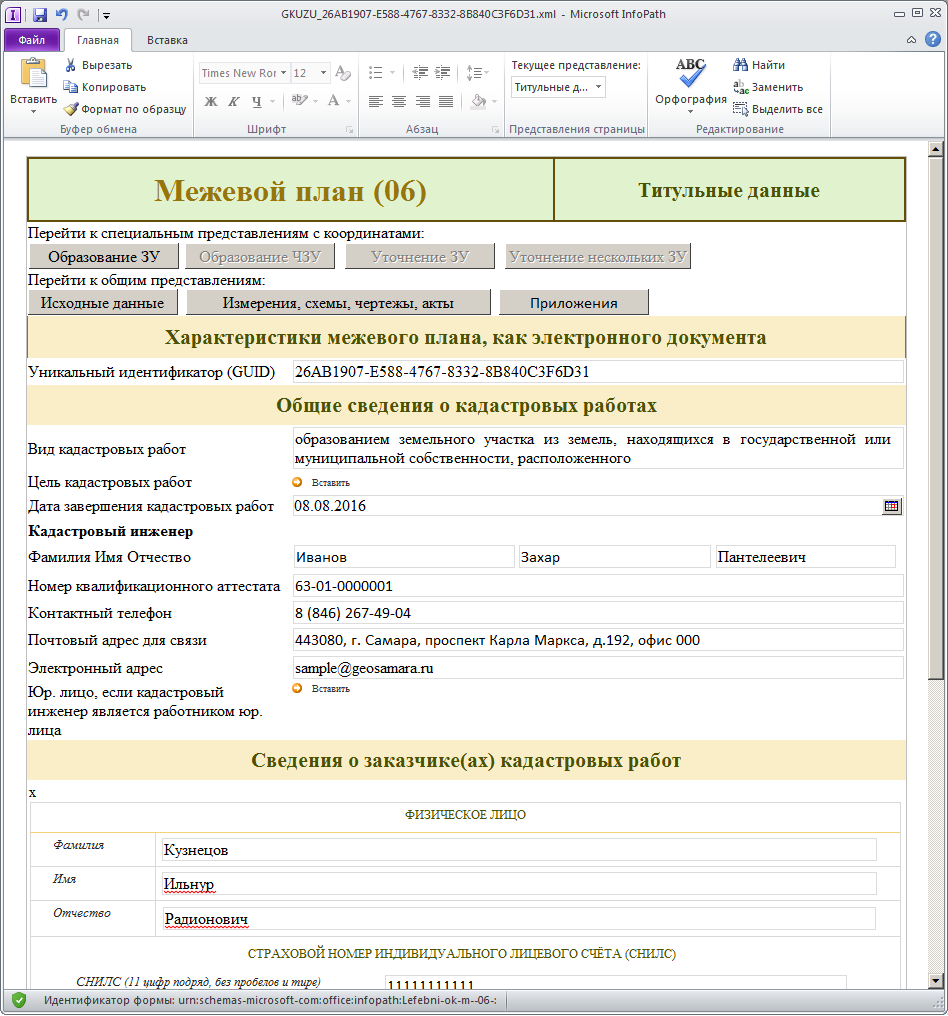Click the Образование ЧЗУ button
This screenshot has width=948, height=1016.
260,257
